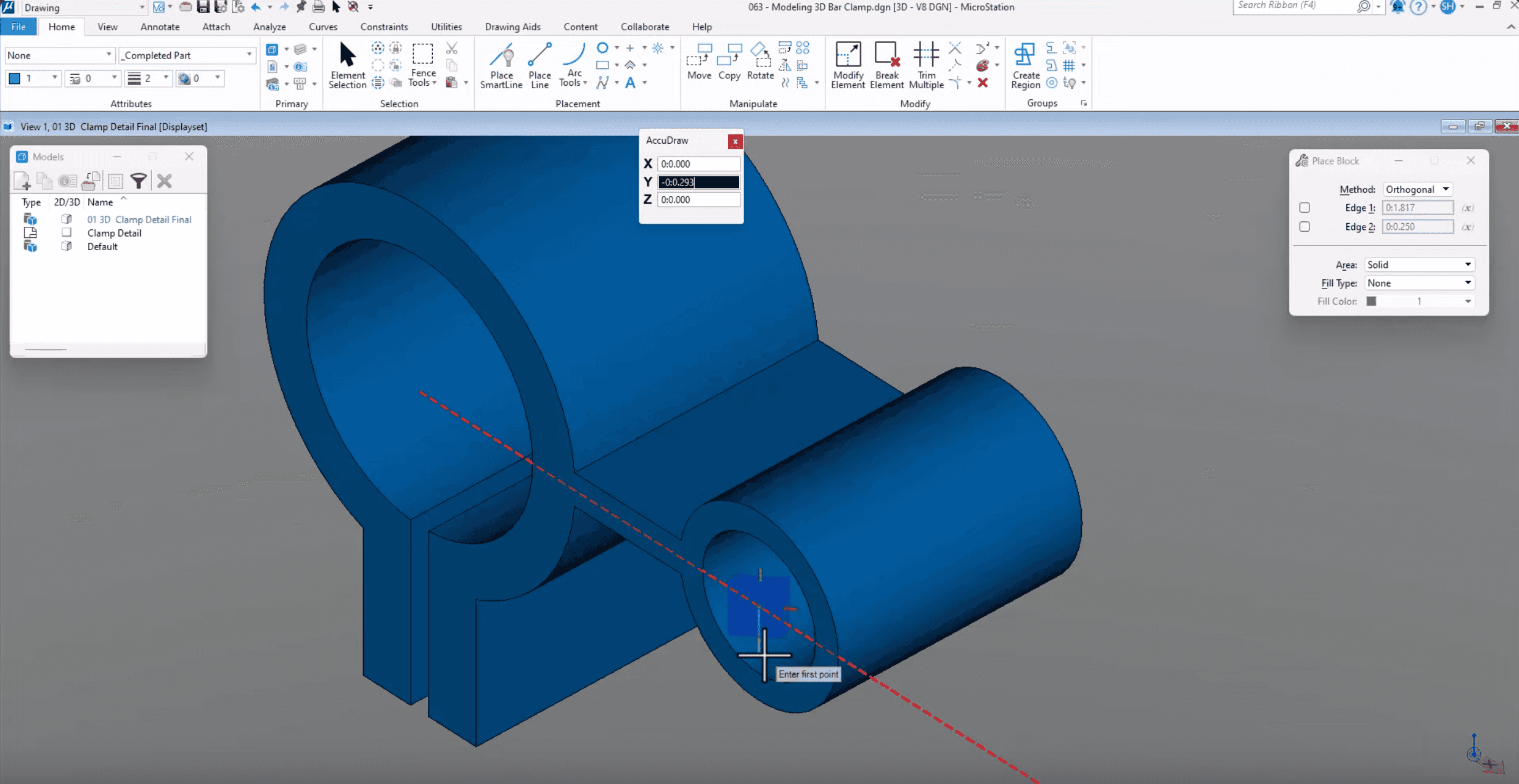Activate the Place Line tool
The image size is (1519, 784).
539,65
